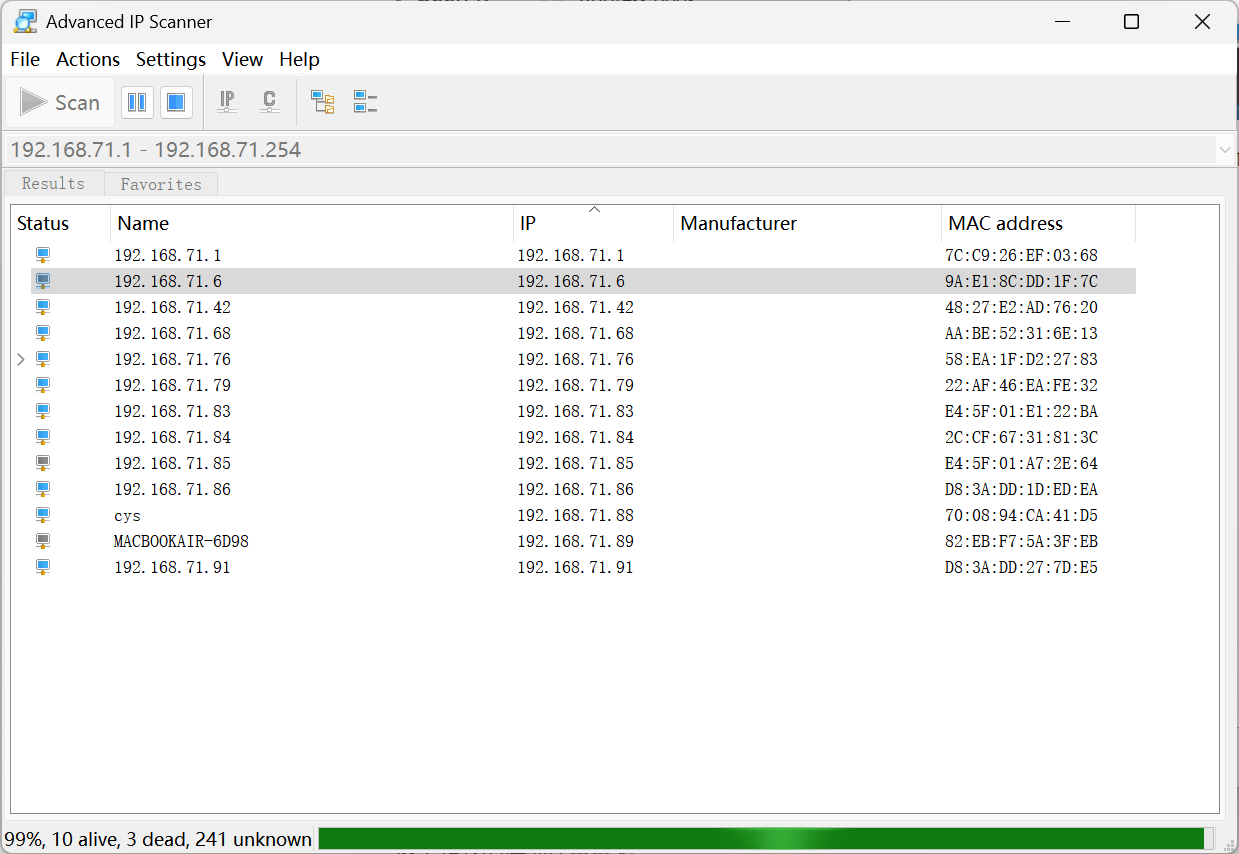Click the C subnet class toolbar icon

tap(269, 102)
